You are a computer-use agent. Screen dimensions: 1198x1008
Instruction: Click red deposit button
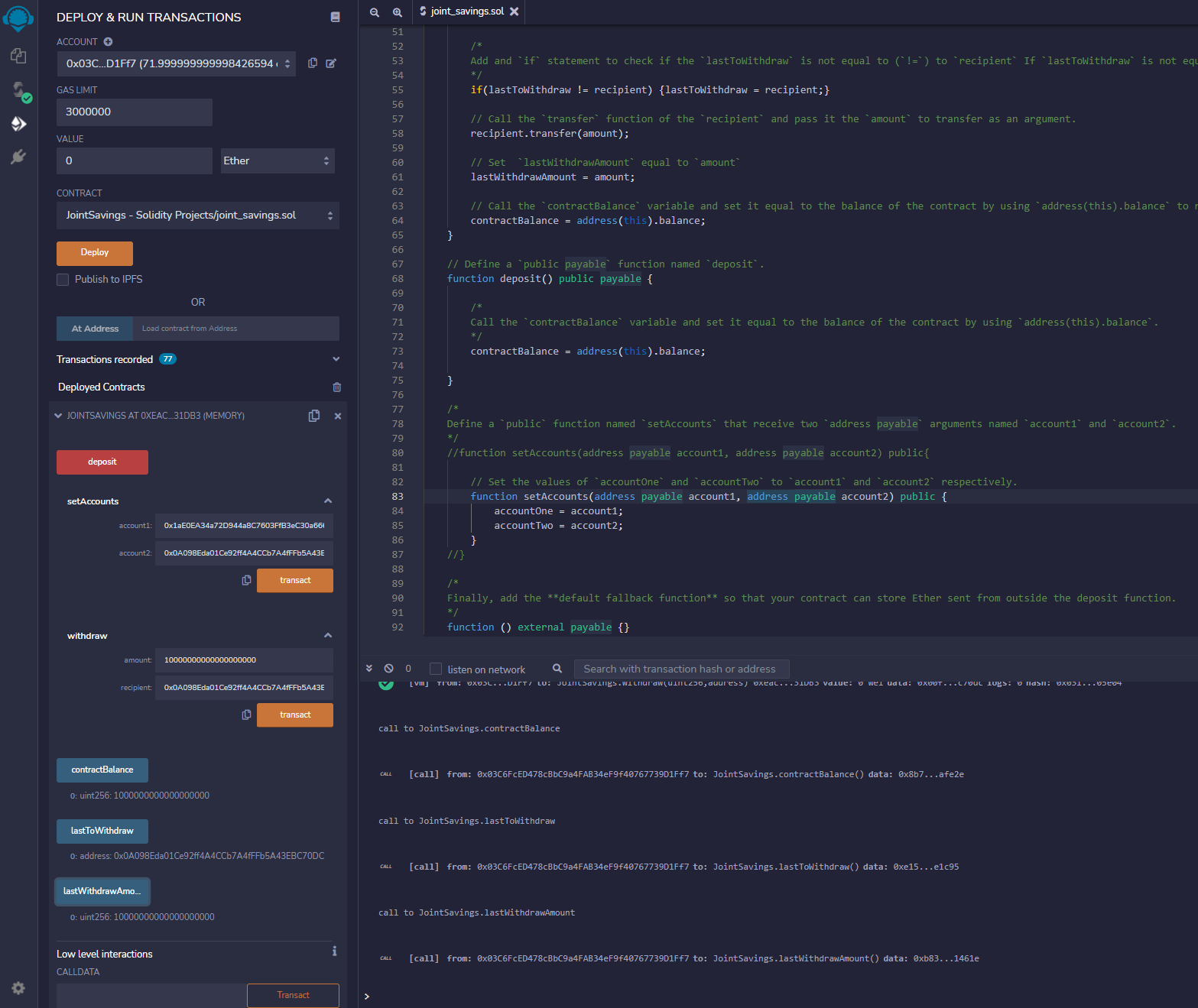(102, 462)
